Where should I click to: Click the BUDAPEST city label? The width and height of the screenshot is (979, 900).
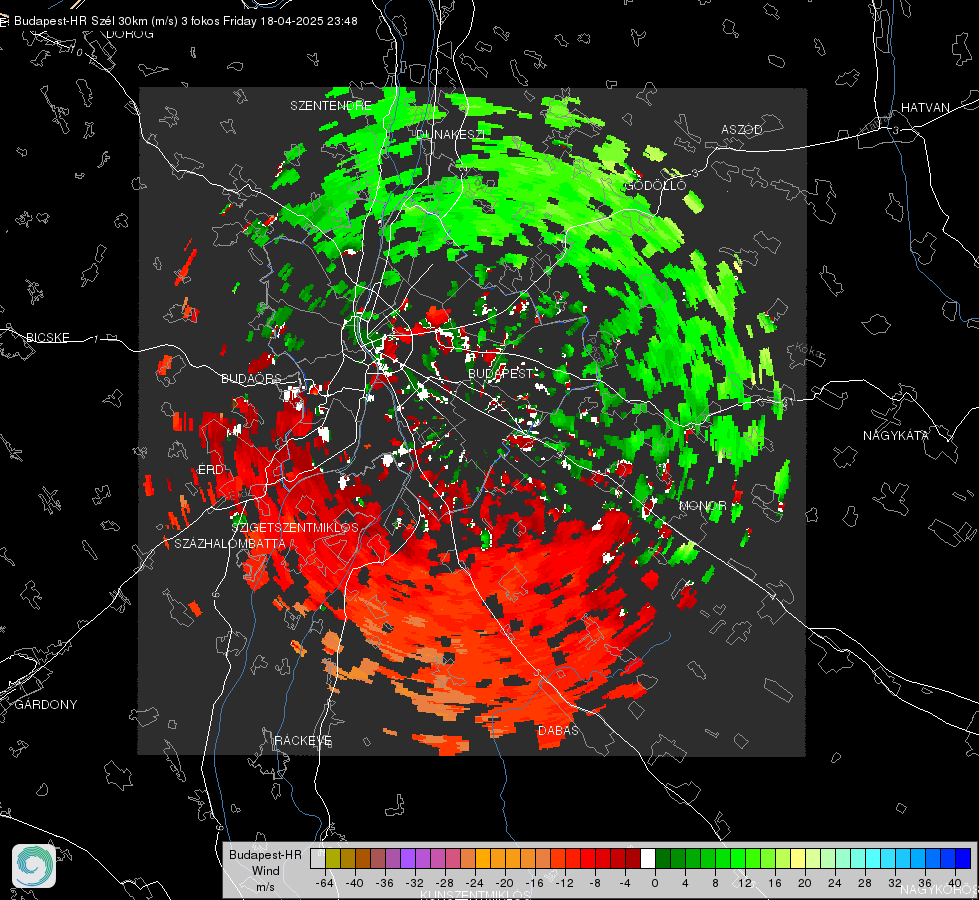click(501, 373)
